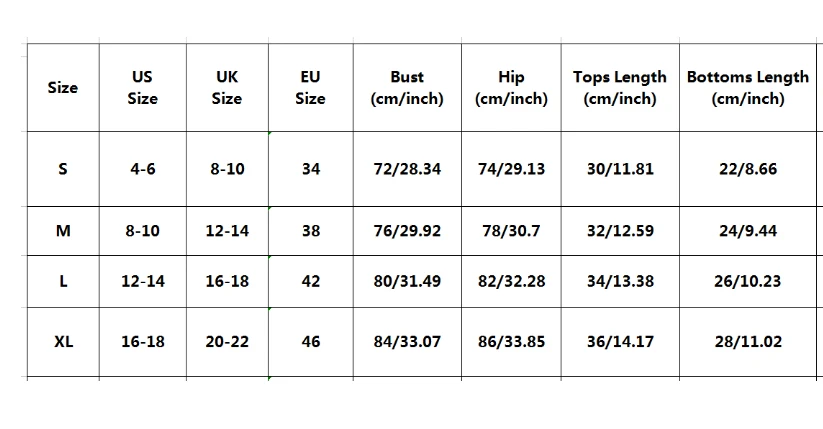Select the EU Size header cell
This screenshot has height=429, width=823.
(x=310, y=88)
